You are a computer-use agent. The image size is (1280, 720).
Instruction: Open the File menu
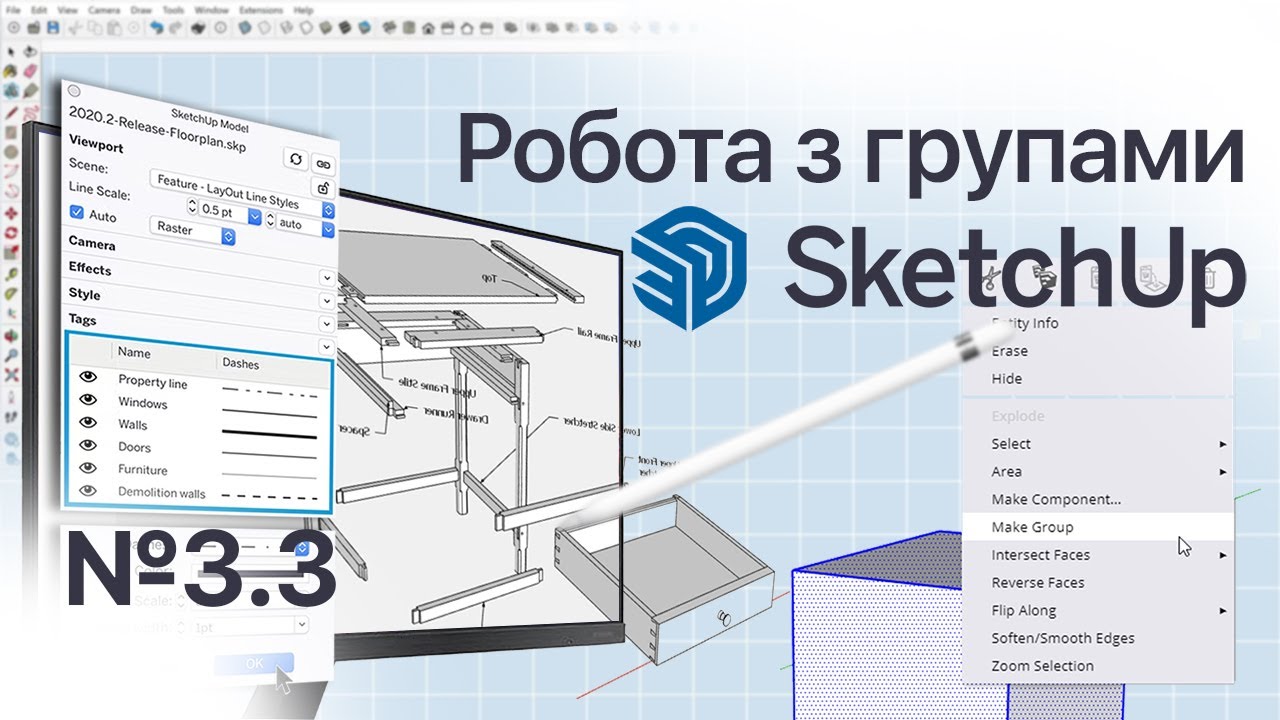[13, 10]
